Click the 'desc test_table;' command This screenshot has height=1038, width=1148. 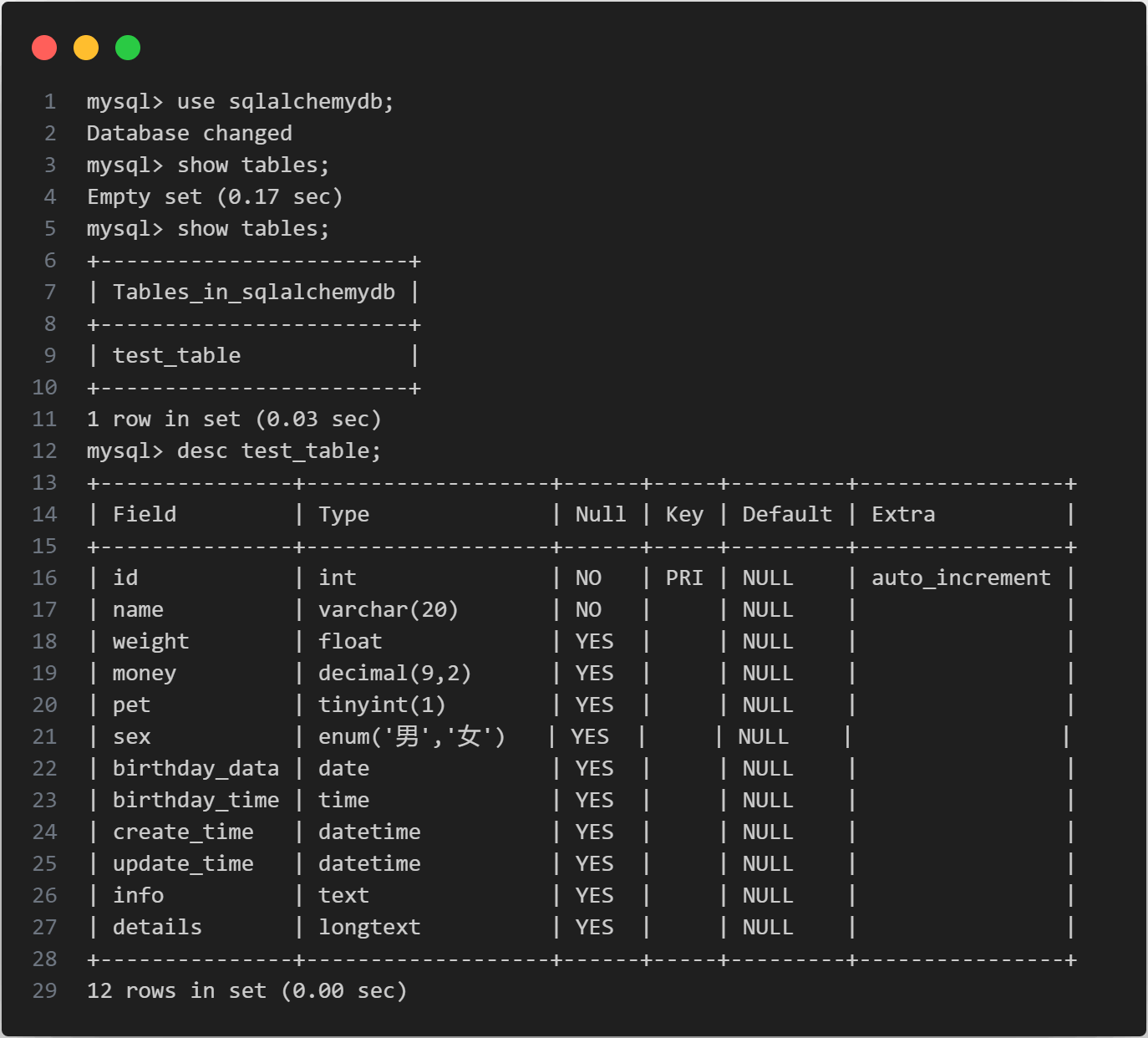point(278,451)
